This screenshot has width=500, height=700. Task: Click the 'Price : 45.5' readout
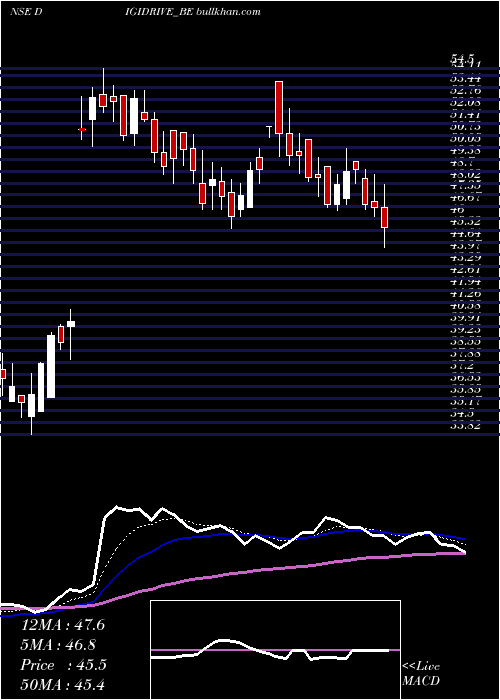coord(63,665)
